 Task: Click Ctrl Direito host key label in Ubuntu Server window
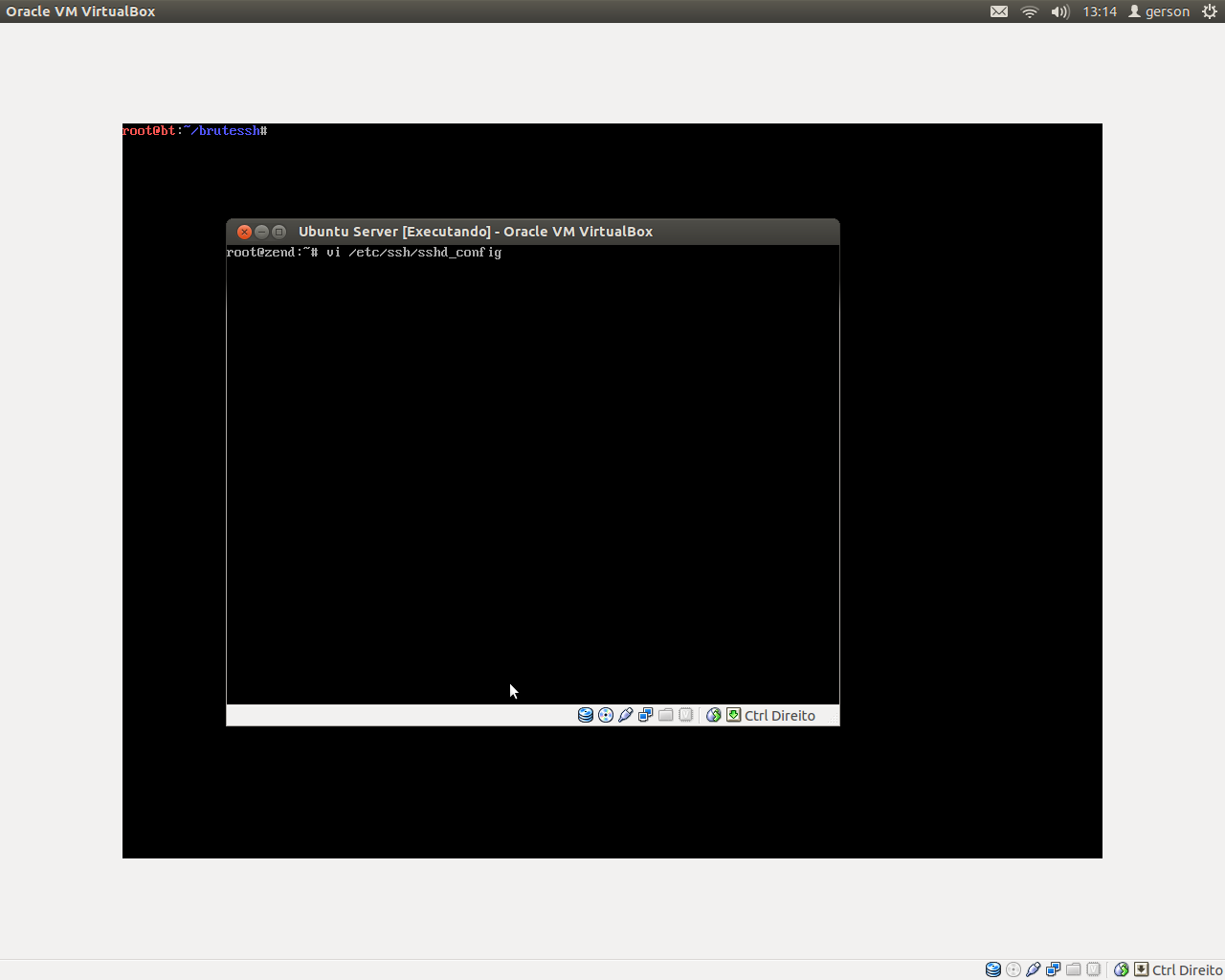point(780,716)
